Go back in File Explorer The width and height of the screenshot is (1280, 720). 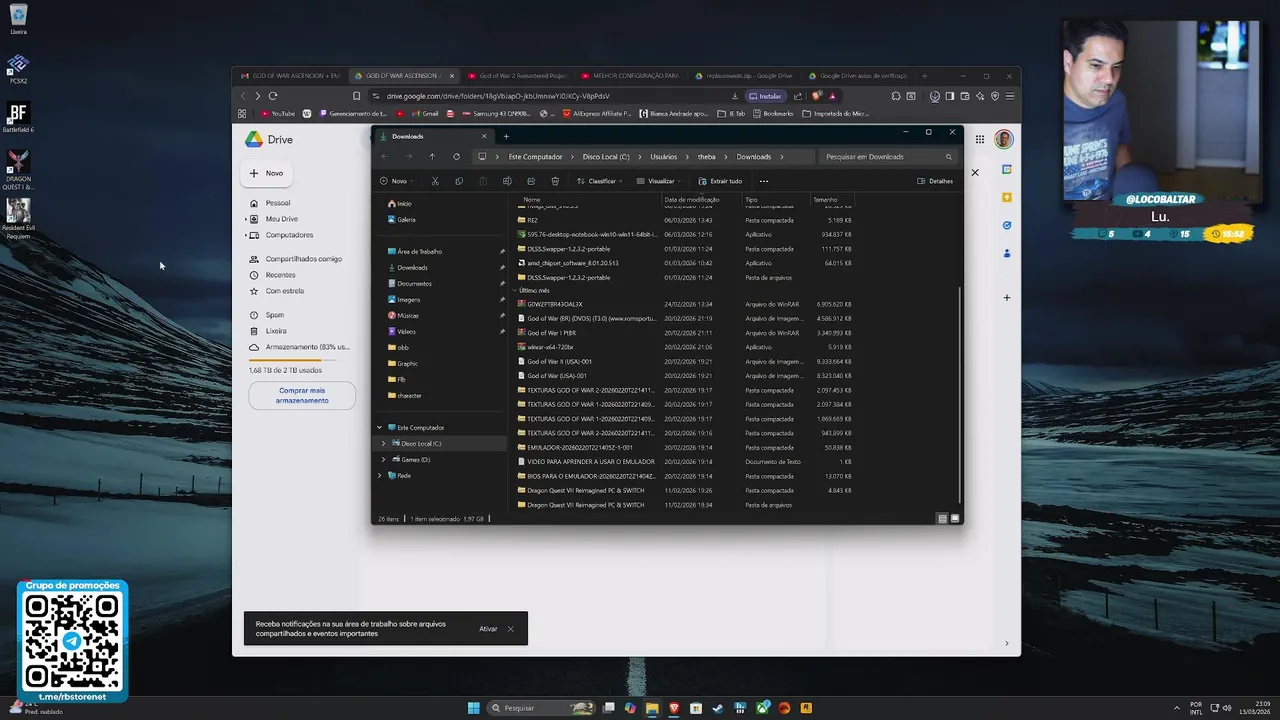385,157
